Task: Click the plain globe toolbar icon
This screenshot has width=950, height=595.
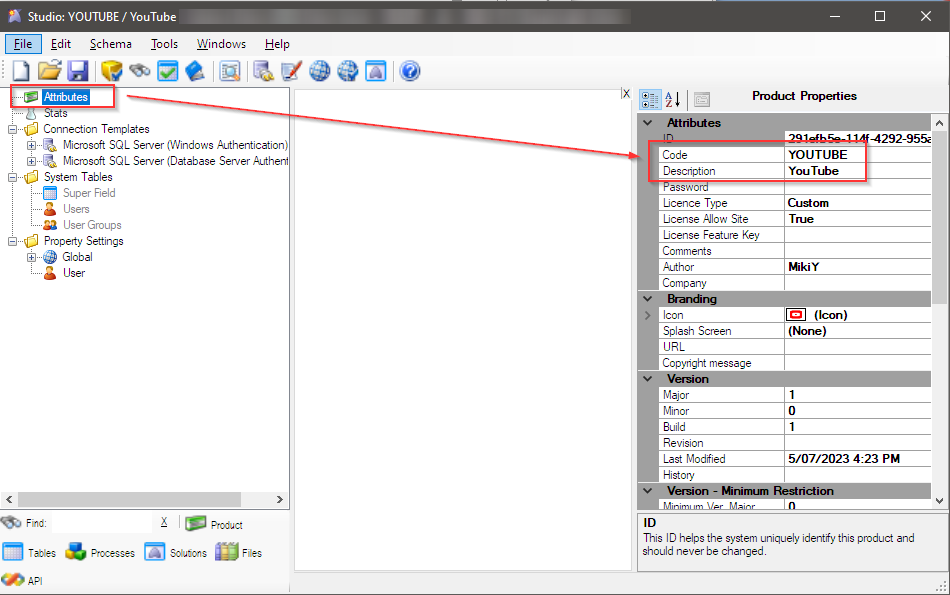Action: tap(320, 71)
